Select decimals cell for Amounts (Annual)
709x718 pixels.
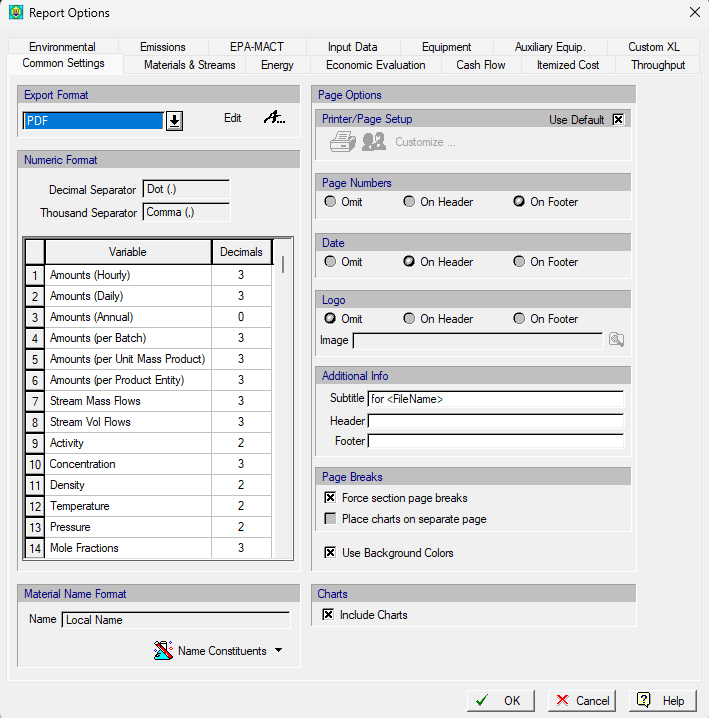[241, 317]
